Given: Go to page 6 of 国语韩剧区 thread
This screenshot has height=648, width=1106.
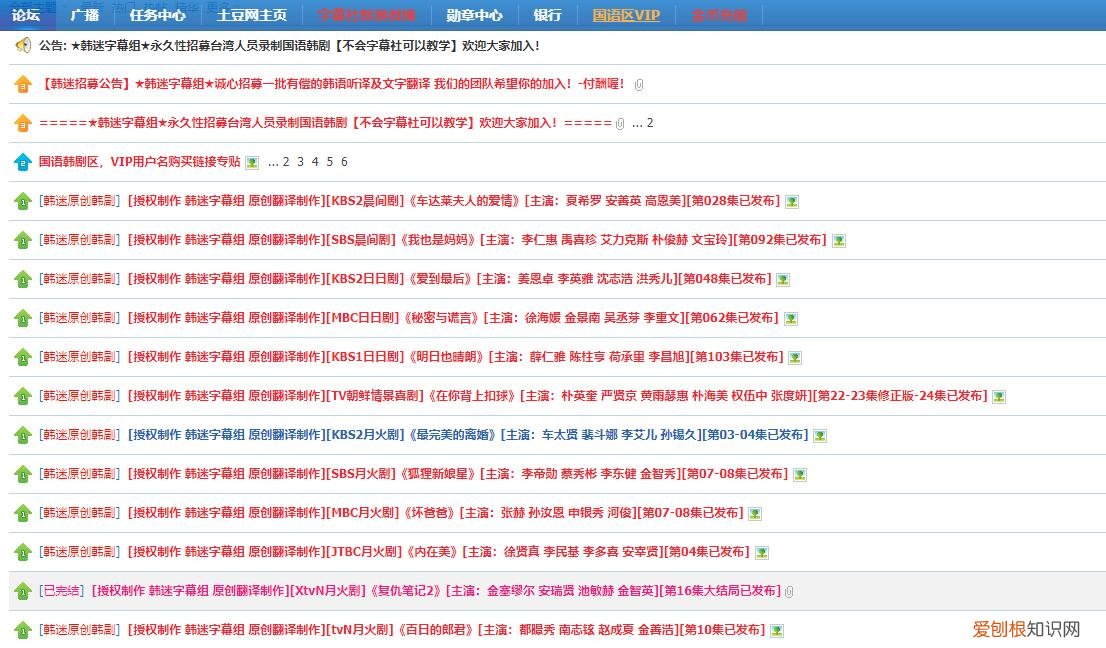Looking at the screenshot, I should [344, 162].
